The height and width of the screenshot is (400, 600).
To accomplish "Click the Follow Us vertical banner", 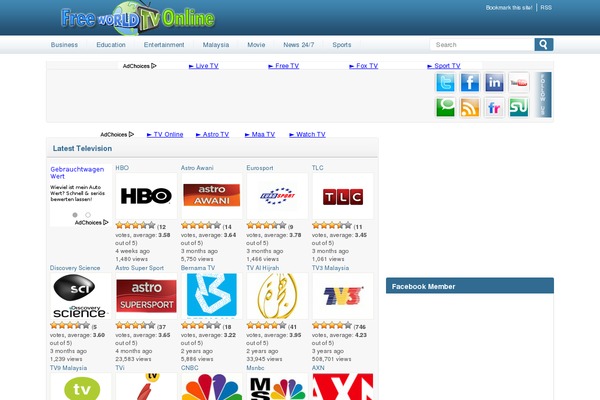I will point(543,95).
